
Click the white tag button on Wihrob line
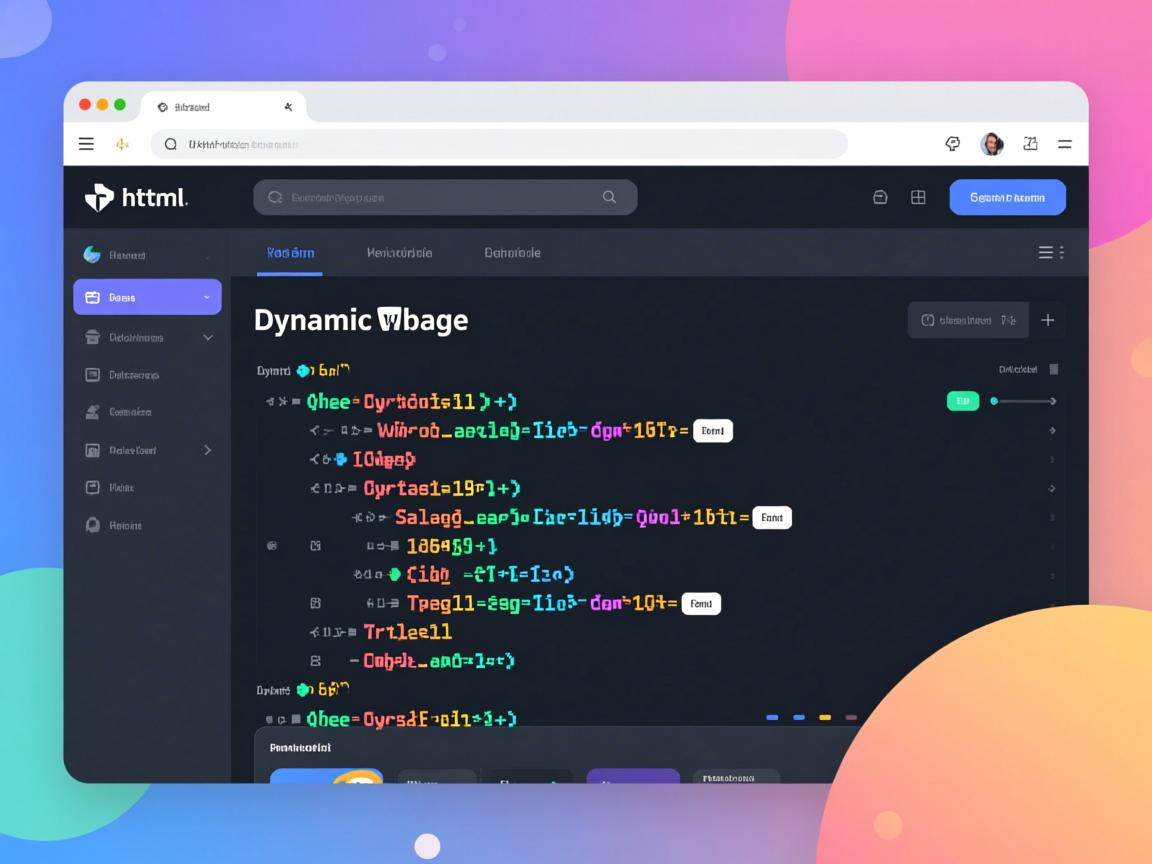click(x=712, y=431)
